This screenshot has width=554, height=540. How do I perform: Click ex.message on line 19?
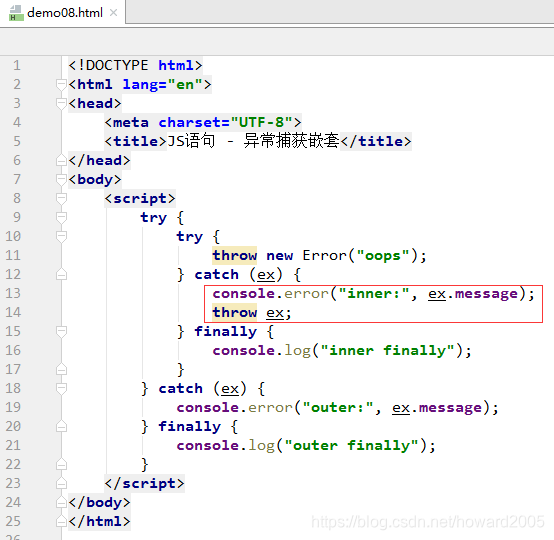pos(437,407)
